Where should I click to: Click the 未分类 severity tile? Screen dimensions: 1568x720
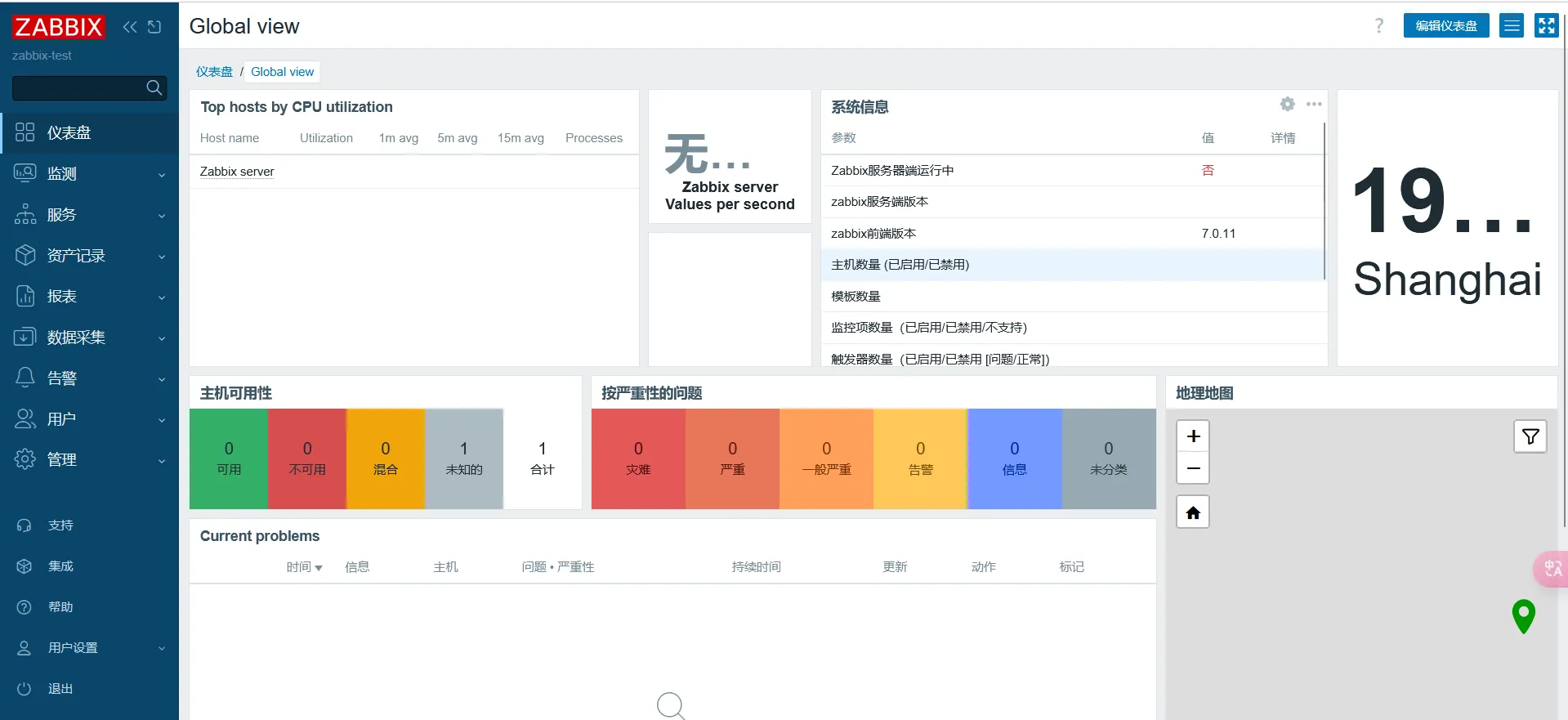coord(1109,458)
